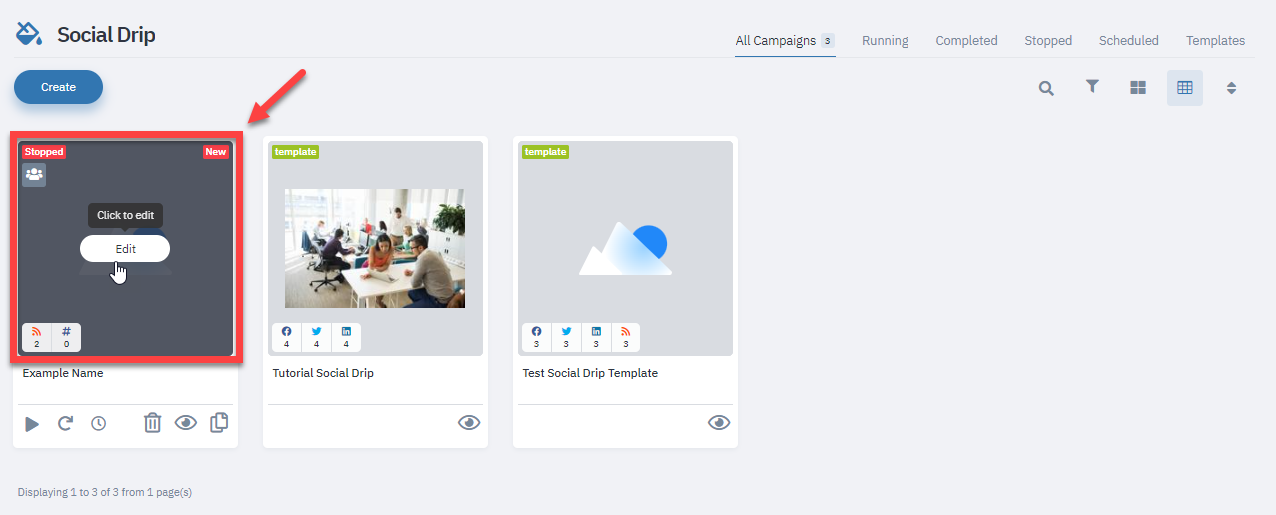Duplicate Example Name with copy icon
Screen dimensions: 1276x515
(219, 423)
